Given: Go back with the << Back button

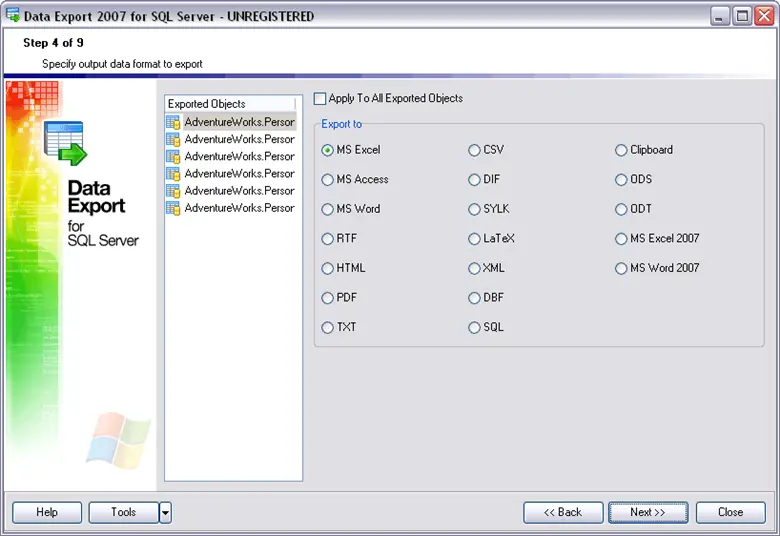Looking at the screenshot, I should (x=563, y=512).
